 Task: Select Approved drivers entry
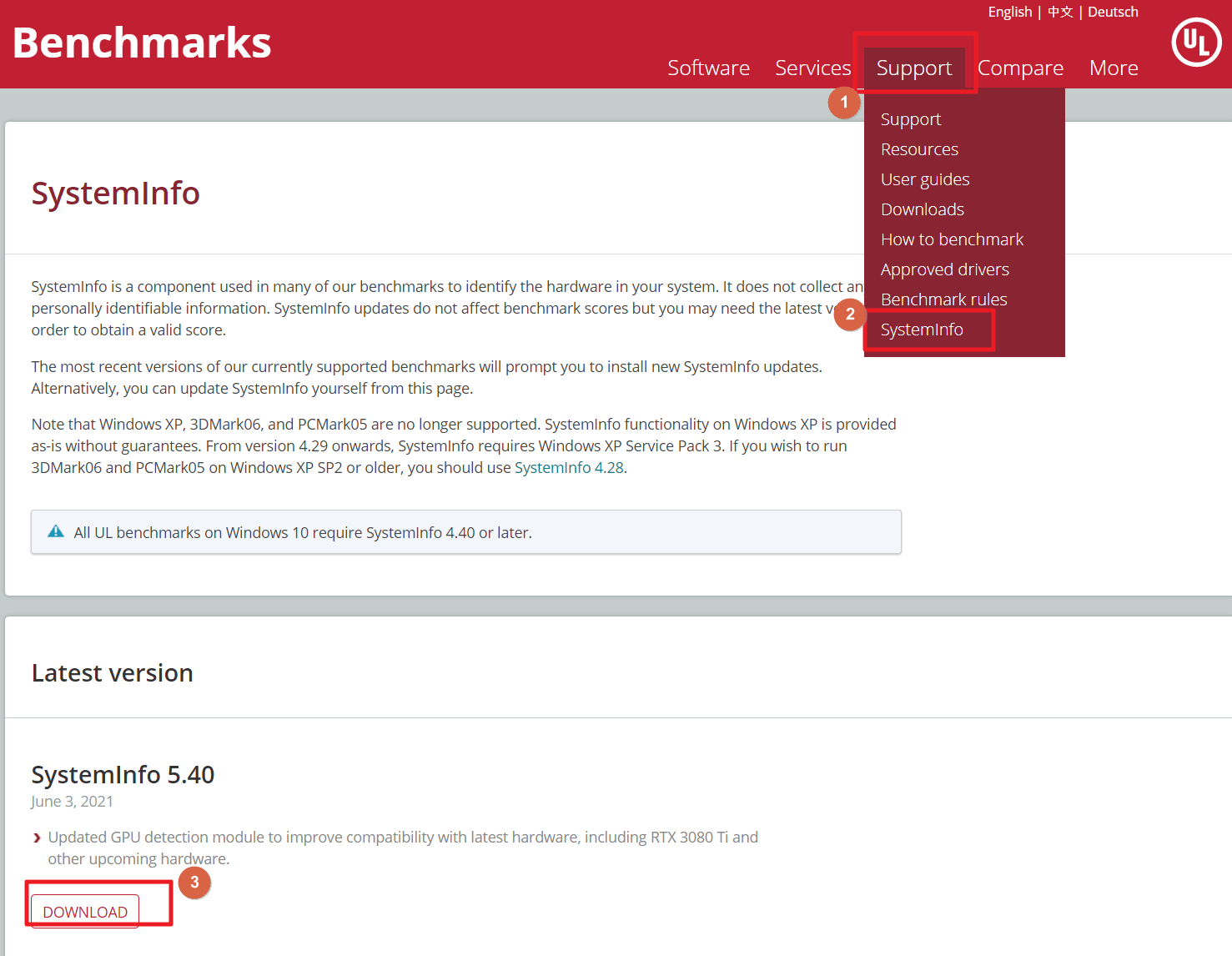[945, 269]
